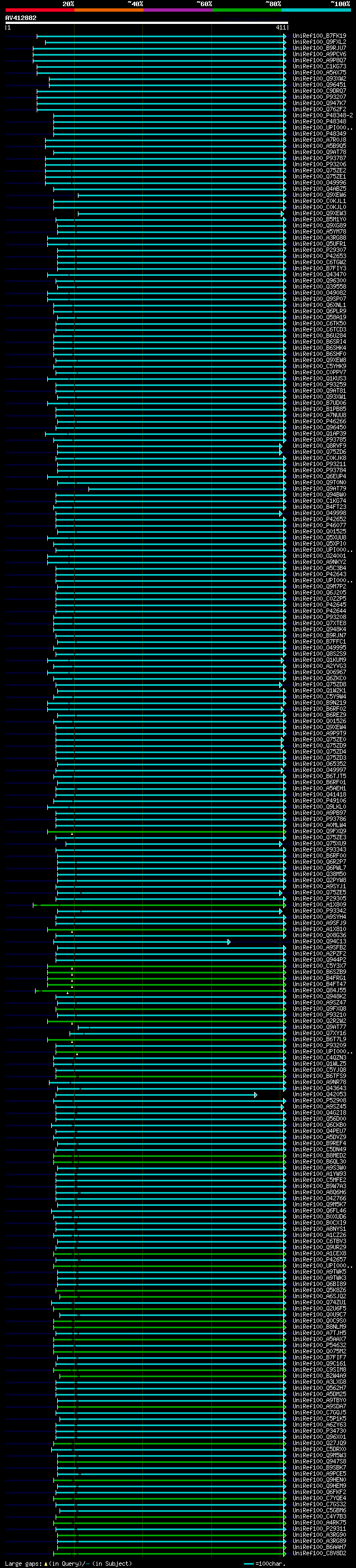
Task: Click the red 20% legend segment
Action: coord(39,10)
